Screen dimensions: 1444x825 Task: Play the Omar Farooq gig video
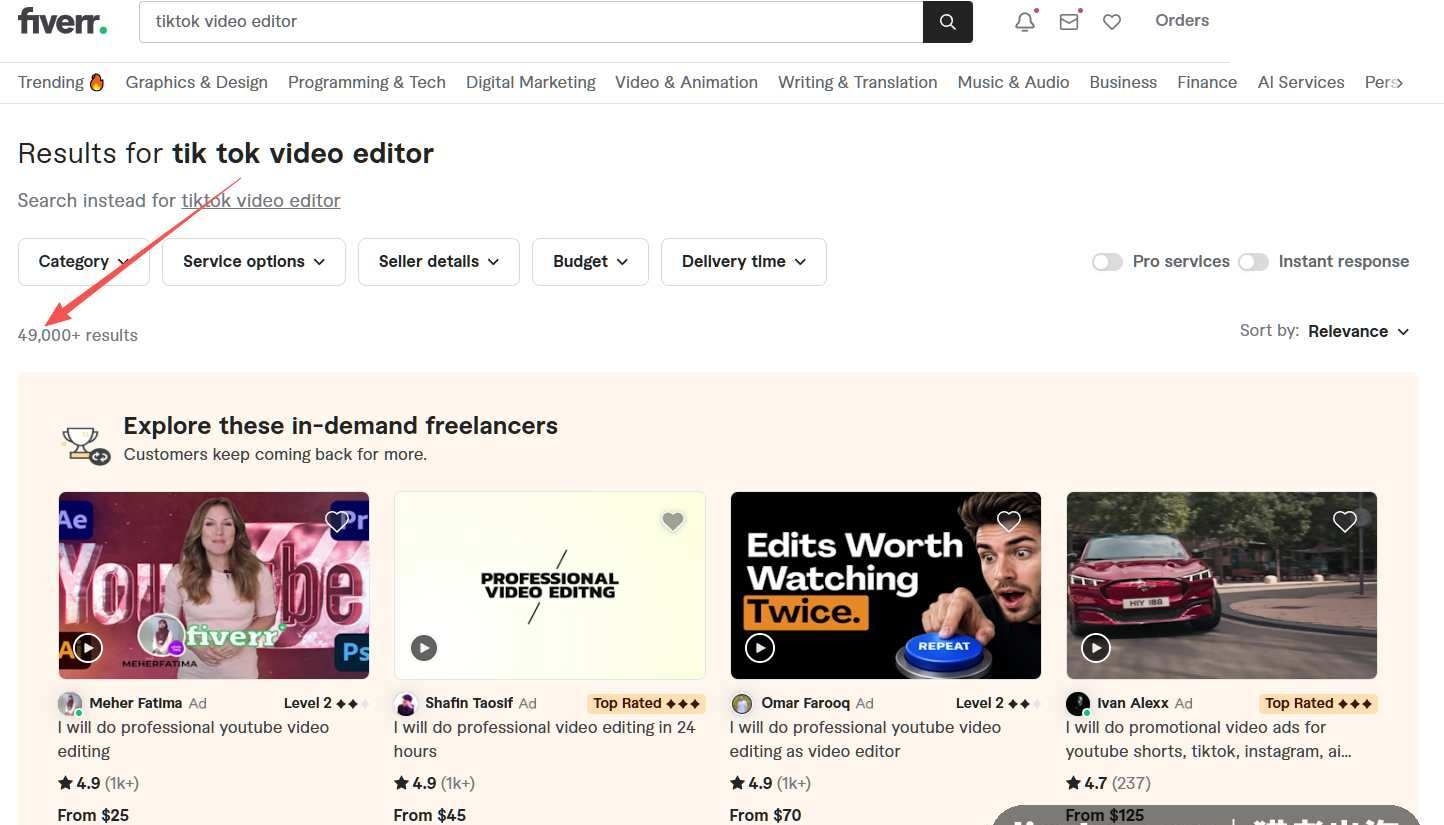pyautogui.click(x=760, y=648)
